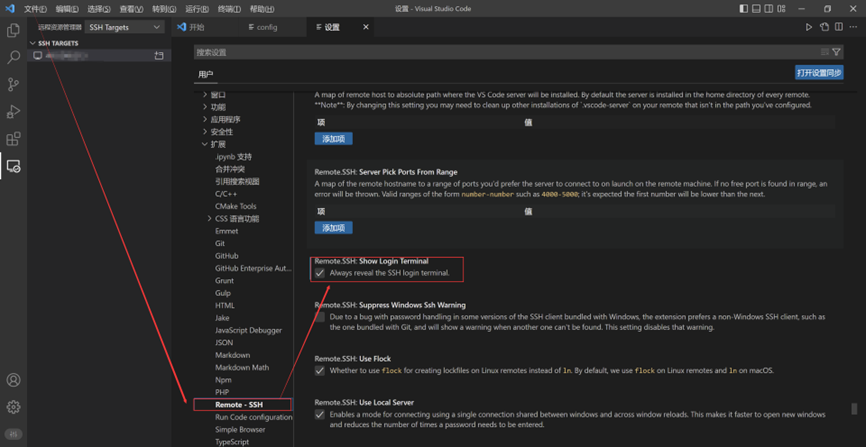Select Markdown Math in settings tree
The width and height of the screenshot is (866, 447).
coord(242,367)
